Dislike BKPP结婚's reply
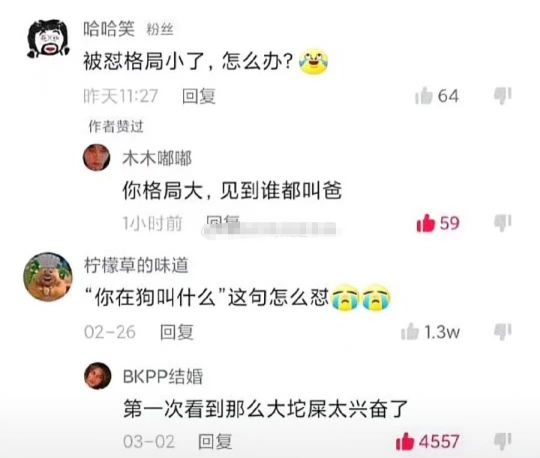The image size is (540, 458). coord(502,441)
